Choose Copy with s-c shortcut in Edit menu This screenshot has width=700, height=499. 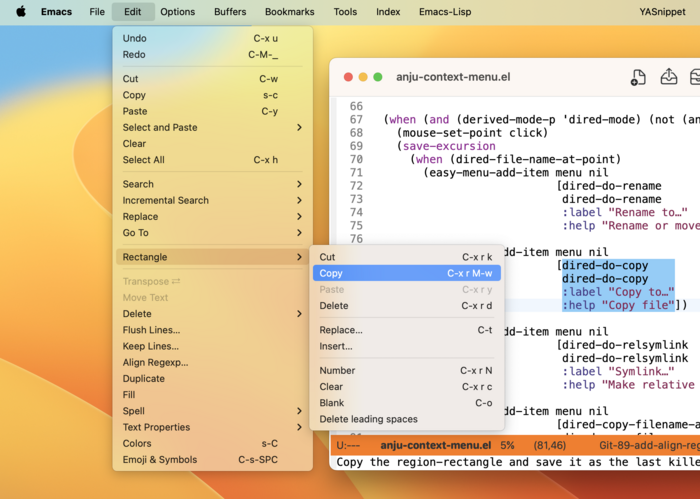[x=212, y=95]
